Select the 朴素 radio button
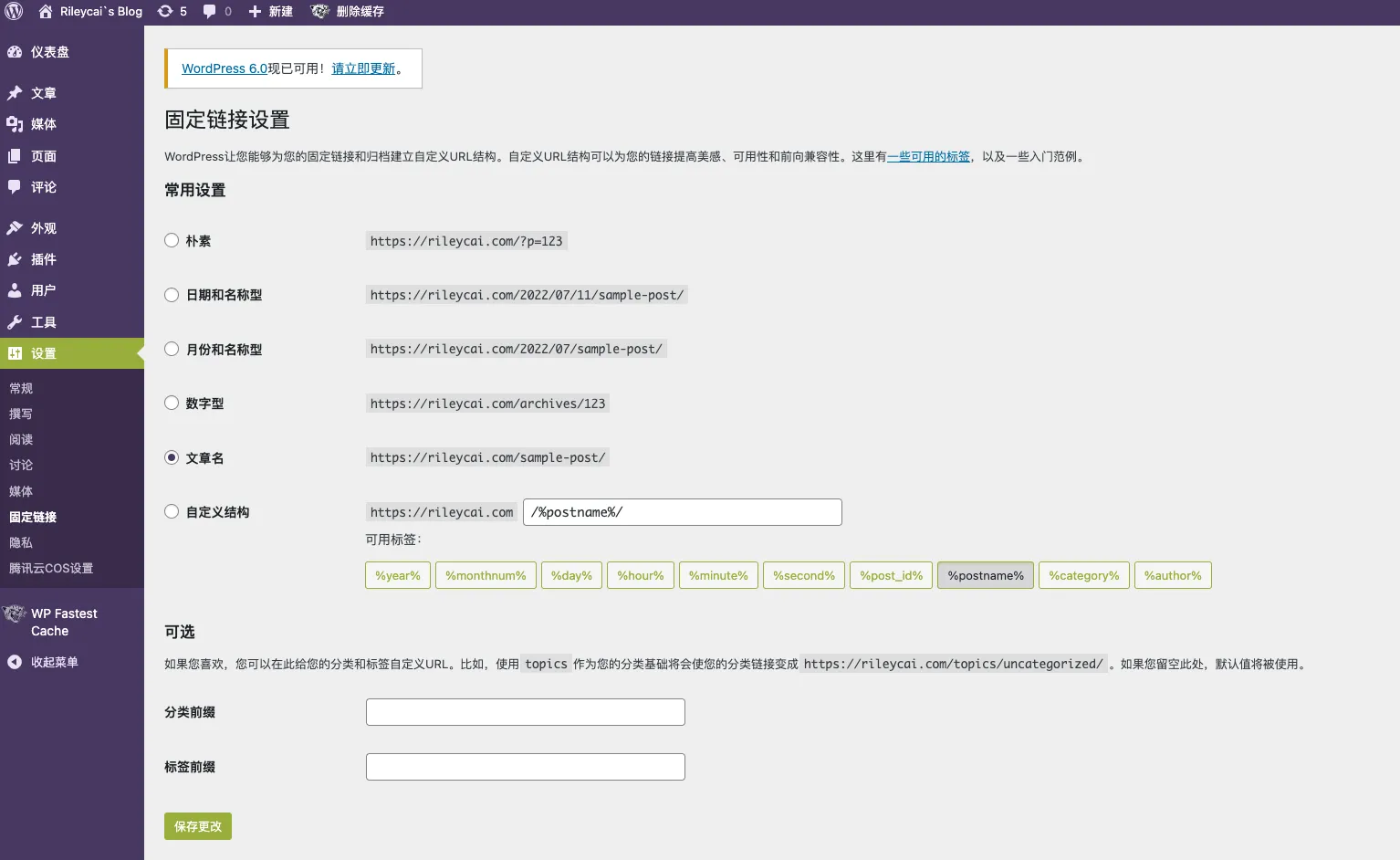The height and width of the screenshot is (860, 1400). [x=172, y=240]
